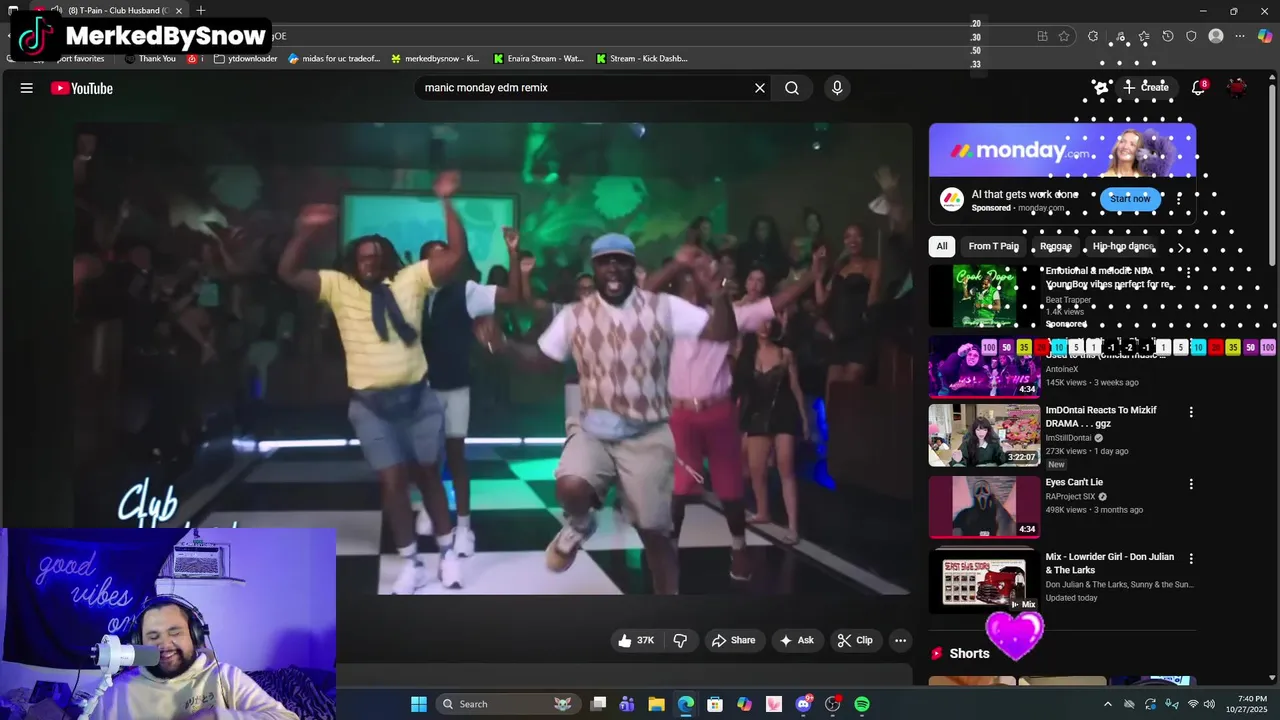This screenshot has height=720, width=1280.
Task: Click the taskbar Search box
Action: point(507,704)
